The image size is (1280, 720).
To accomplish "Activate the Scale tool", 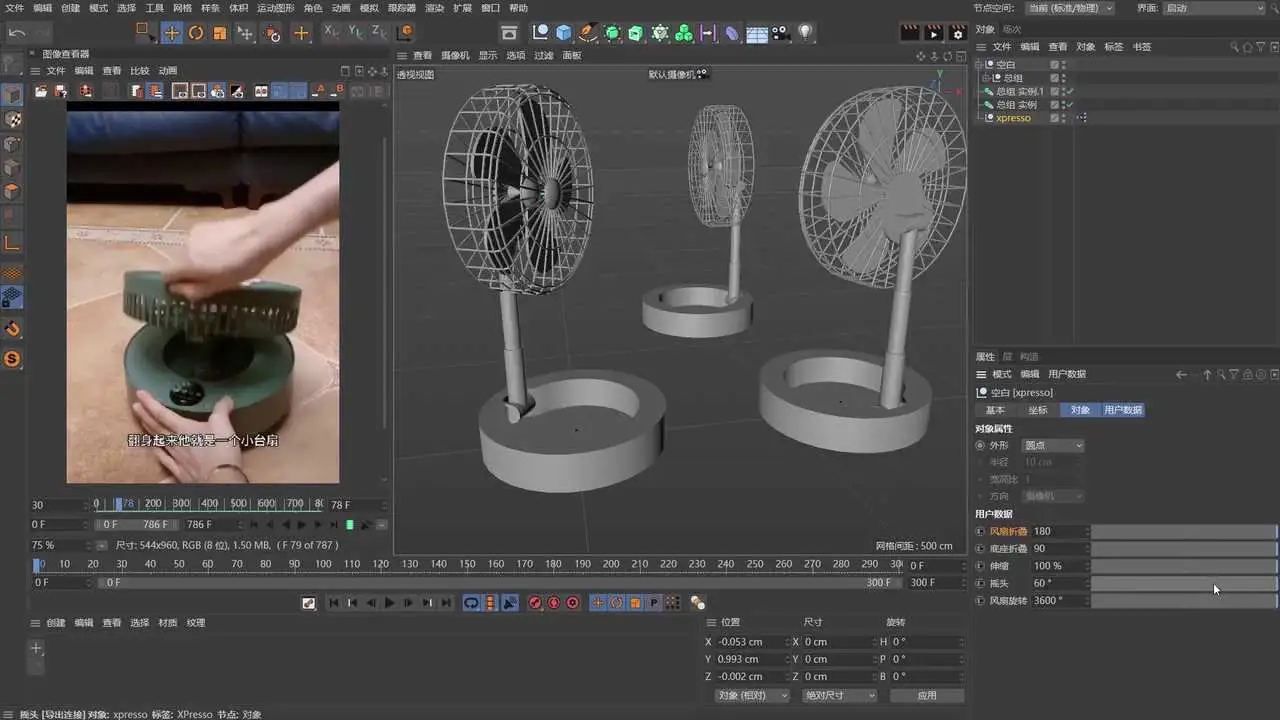I will (220, 33).
